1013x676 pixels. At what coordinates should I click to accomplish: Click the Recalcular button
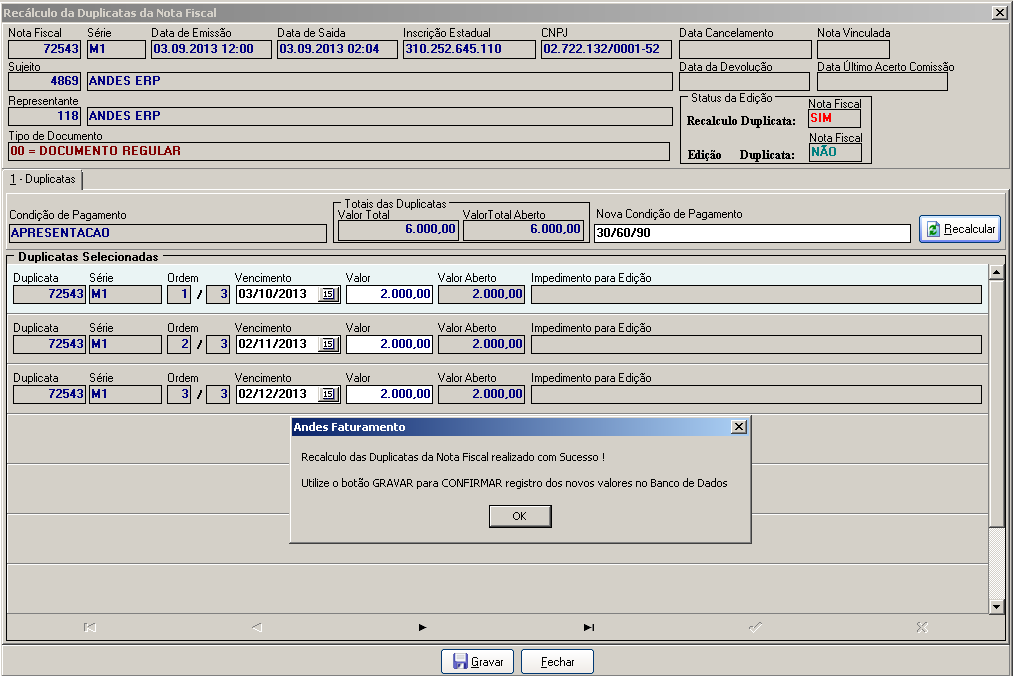pyautogui.click(x=960, y=229)
